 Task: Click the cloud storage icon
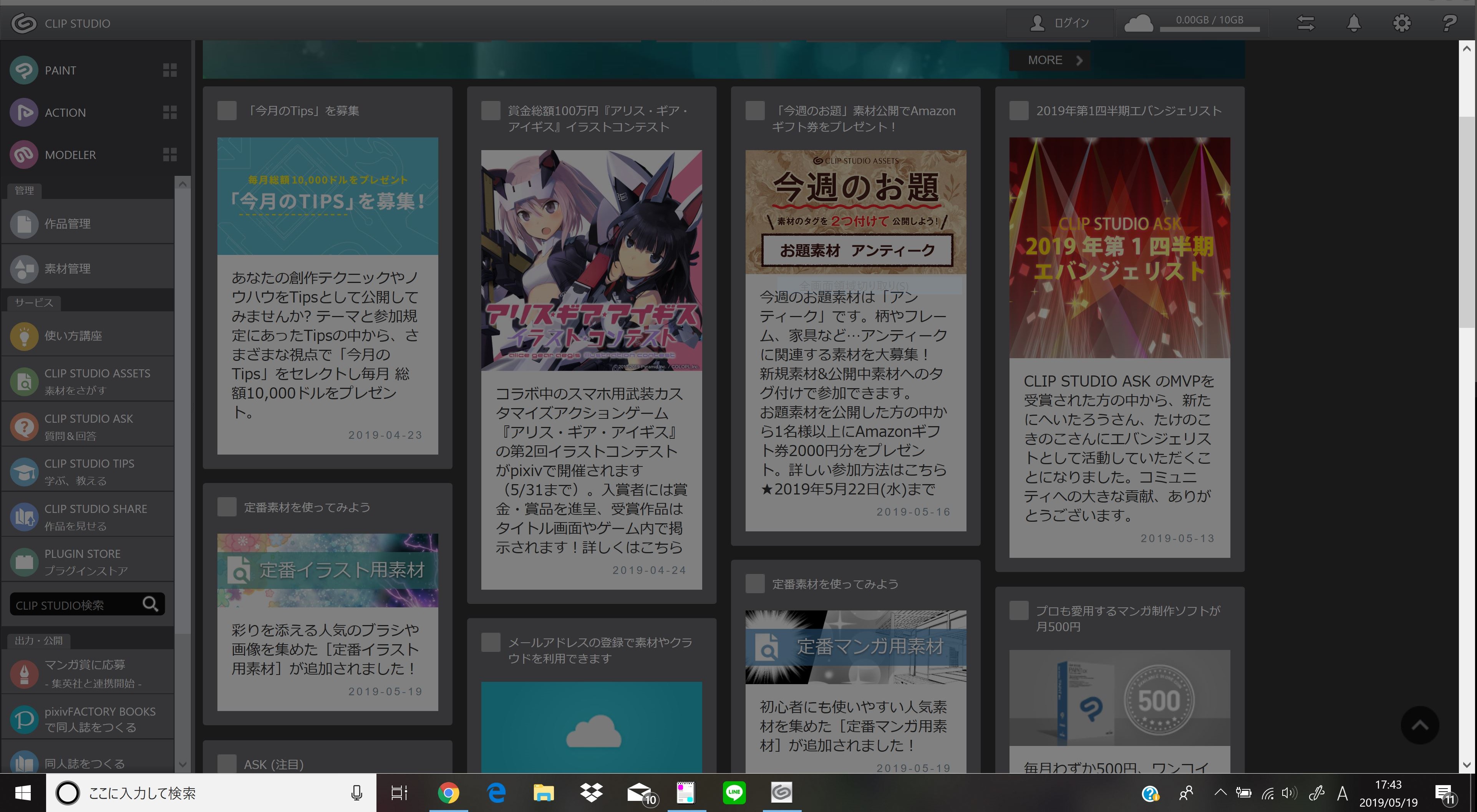[1138, 23]
